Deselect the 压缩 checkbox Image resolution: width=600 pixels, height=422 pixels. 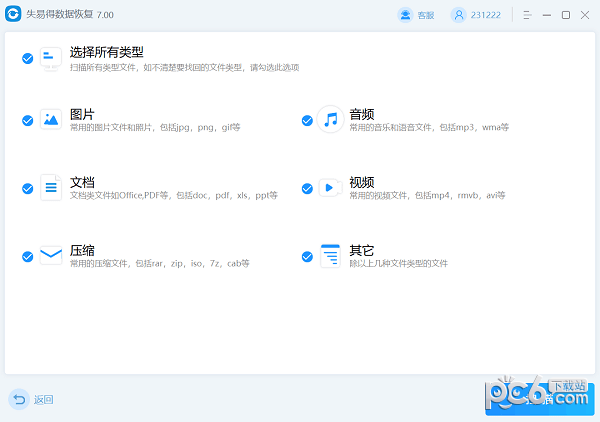[28, 257]
